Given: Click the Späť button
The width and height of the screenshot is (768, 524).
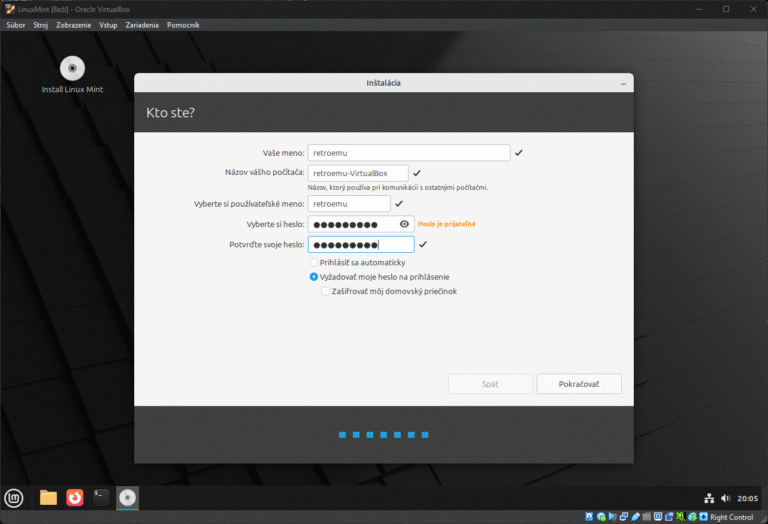Looking at the screenshot, I should click(x=490, y=384).
